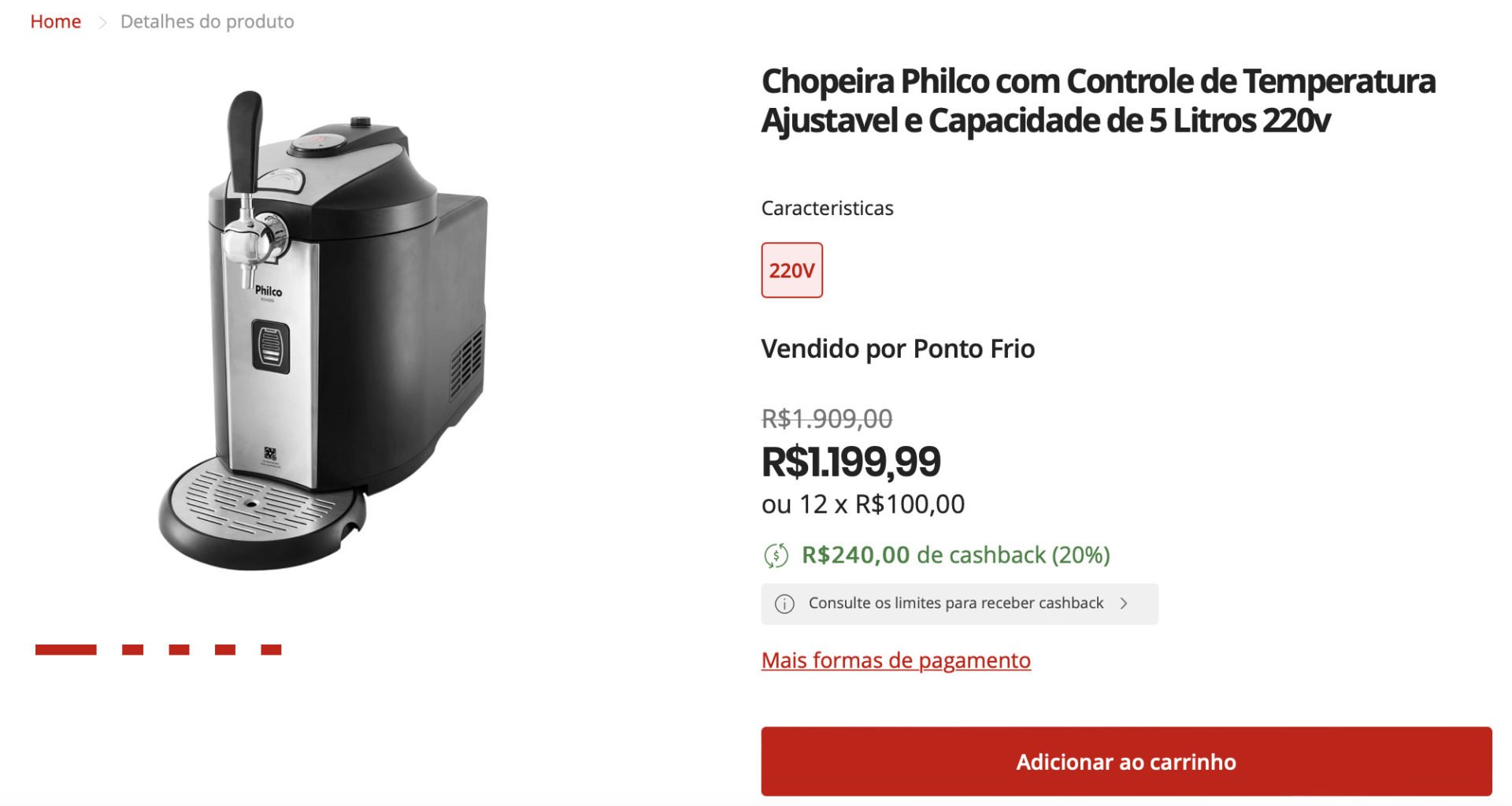This screenshot has width=1512, height=806.
Task: Switch to the fifth product image indicator
Action: (x=271, y=650)
